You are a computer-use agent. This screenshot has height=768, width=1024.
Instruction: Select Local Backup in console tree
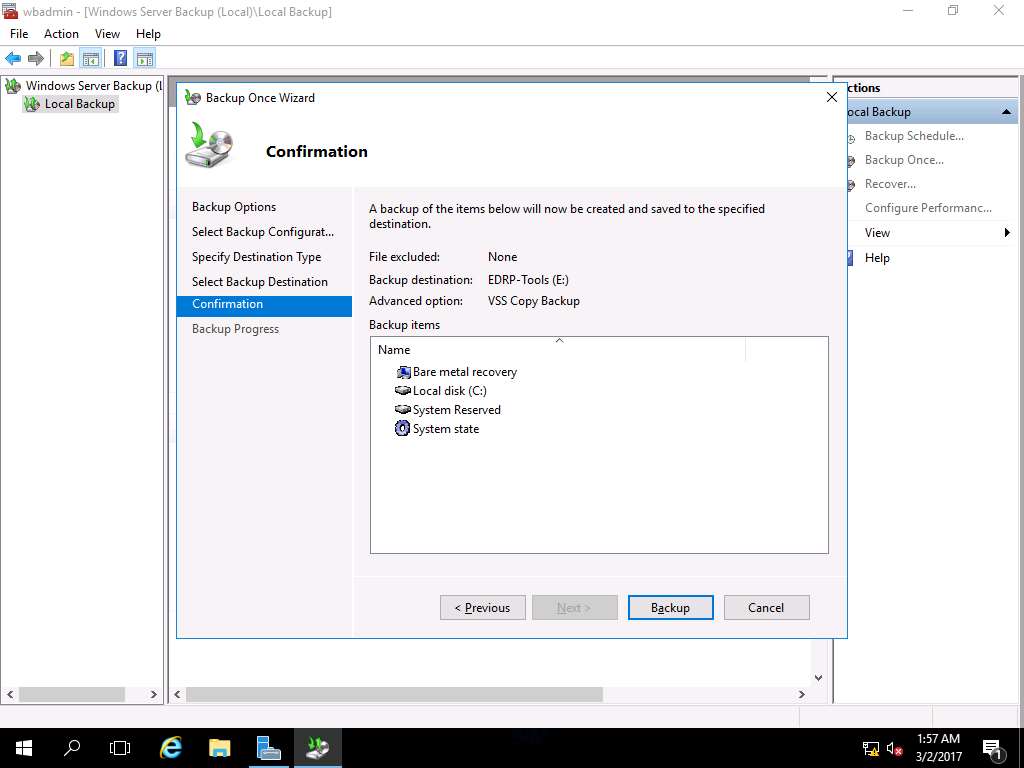click(x=80, y=104)
